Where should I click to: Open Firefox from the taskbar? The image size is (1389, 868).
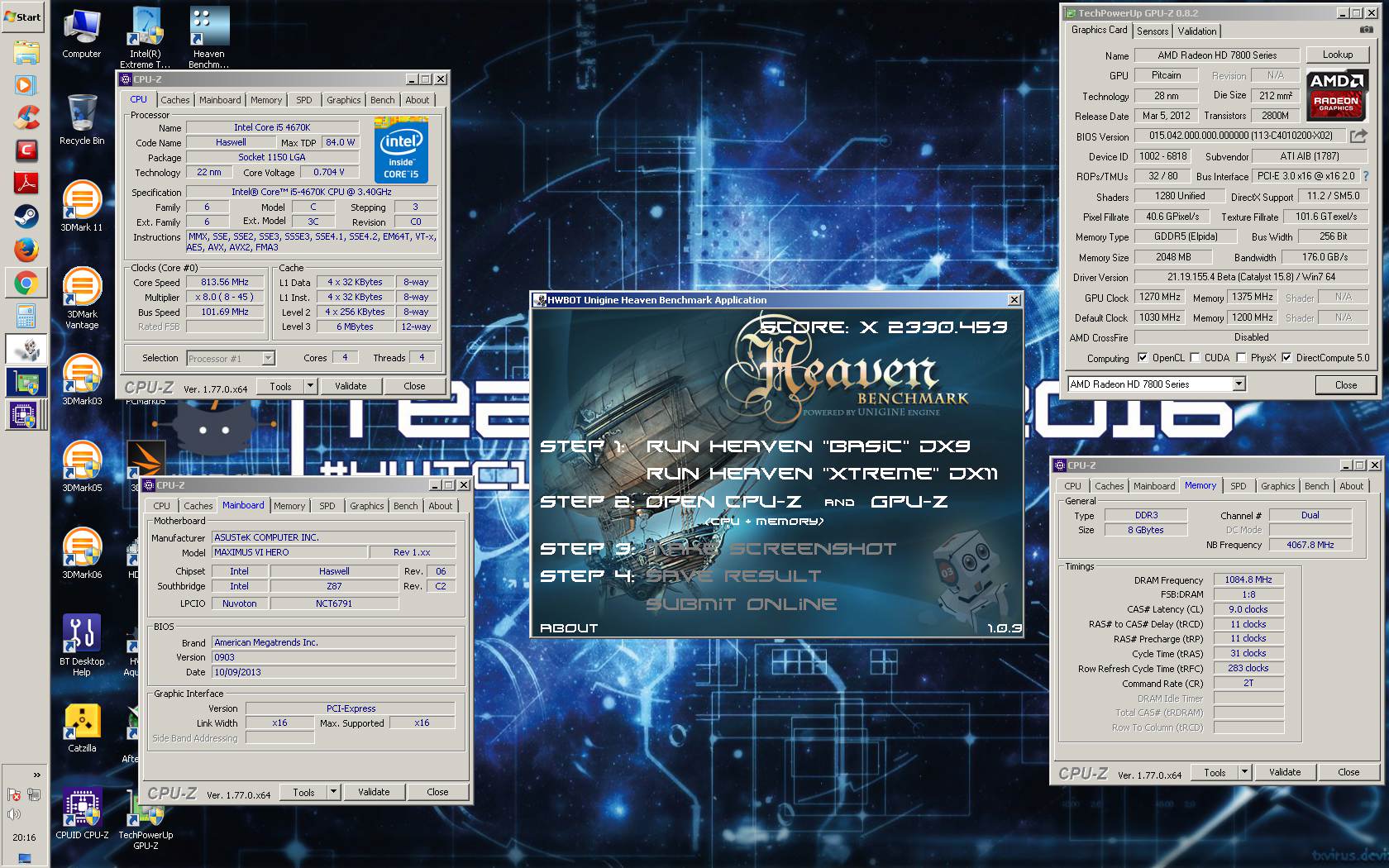[x=26, y=250]
